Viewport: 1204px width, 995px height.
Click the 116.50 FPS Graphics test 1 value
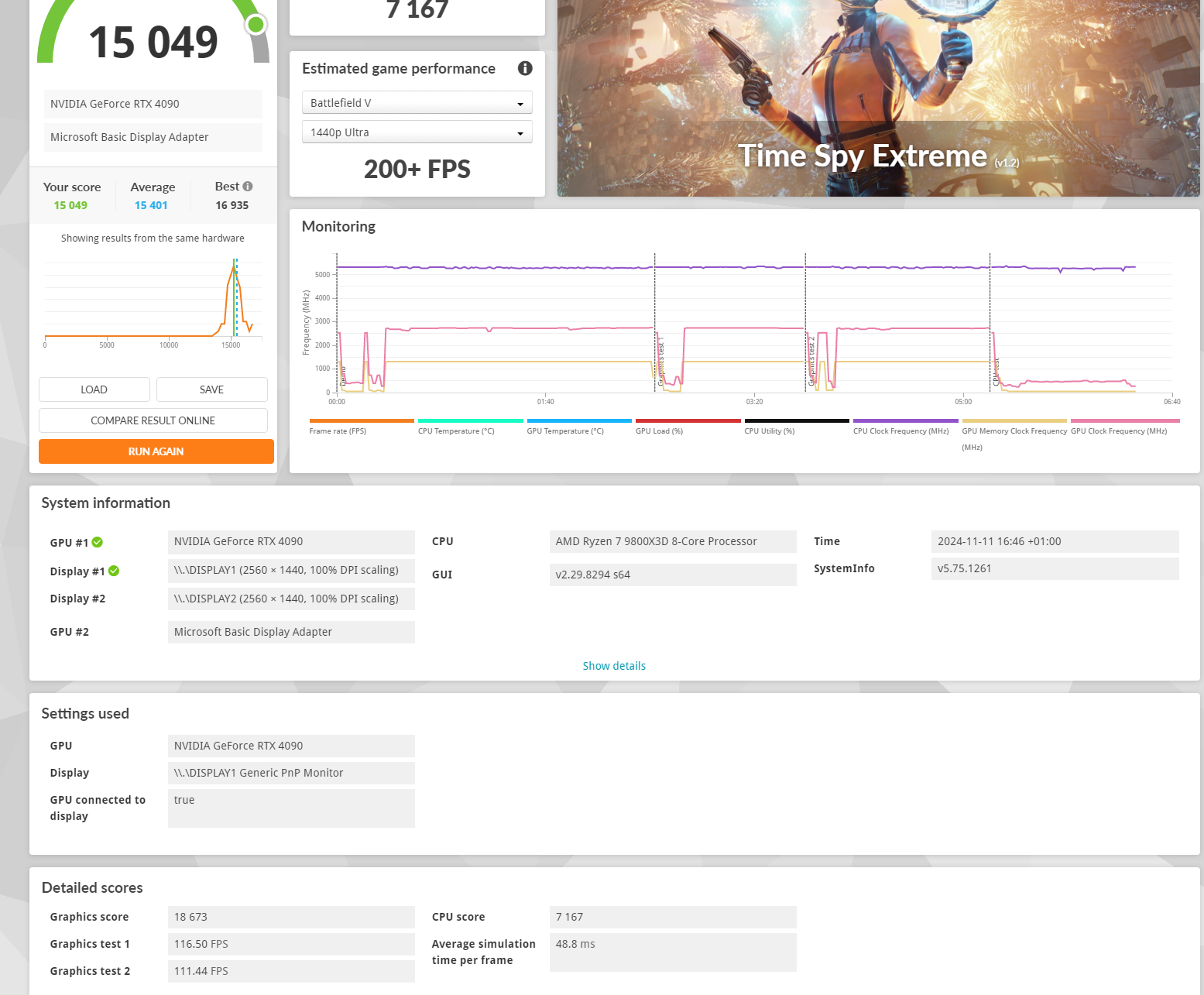pyautogui.click(x=291, y=944)
